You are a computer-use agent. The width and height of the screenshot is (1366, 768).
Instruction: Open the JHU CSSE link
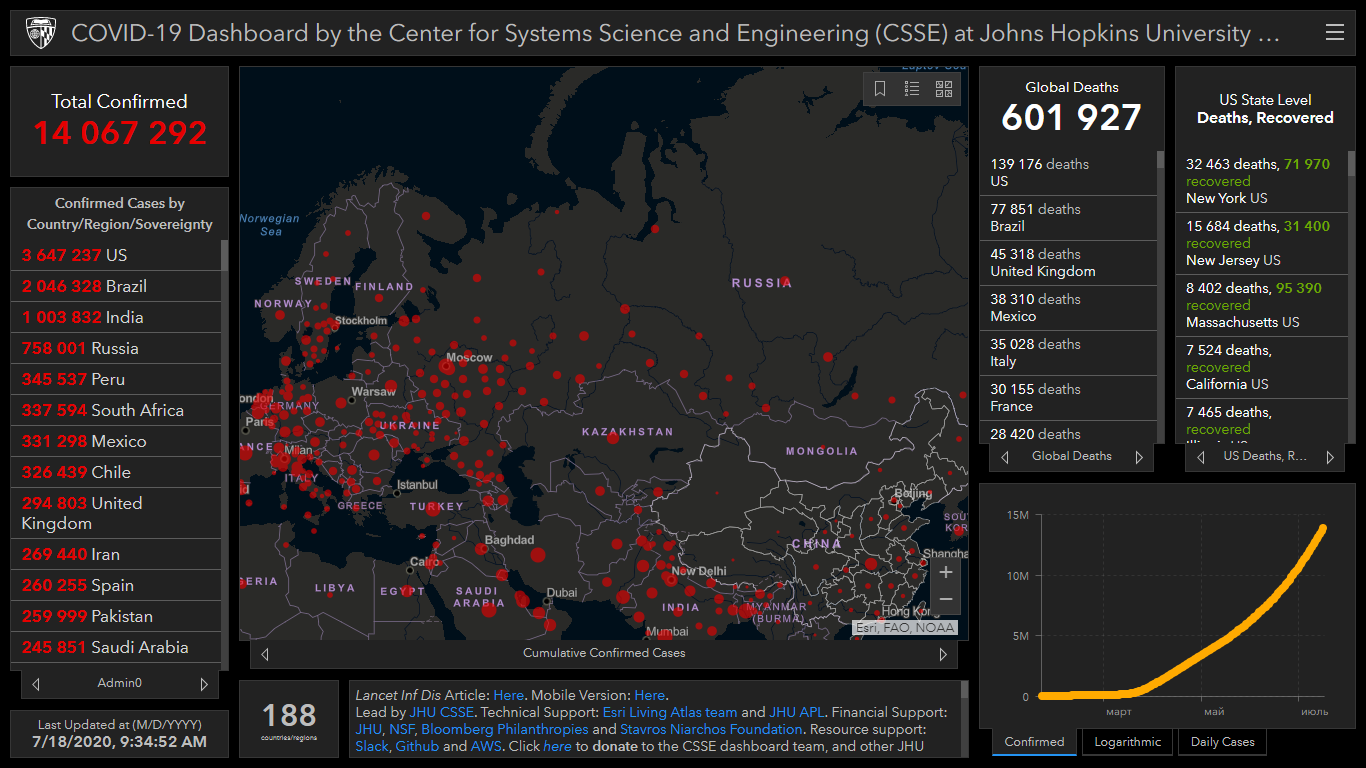pos(442,713)
